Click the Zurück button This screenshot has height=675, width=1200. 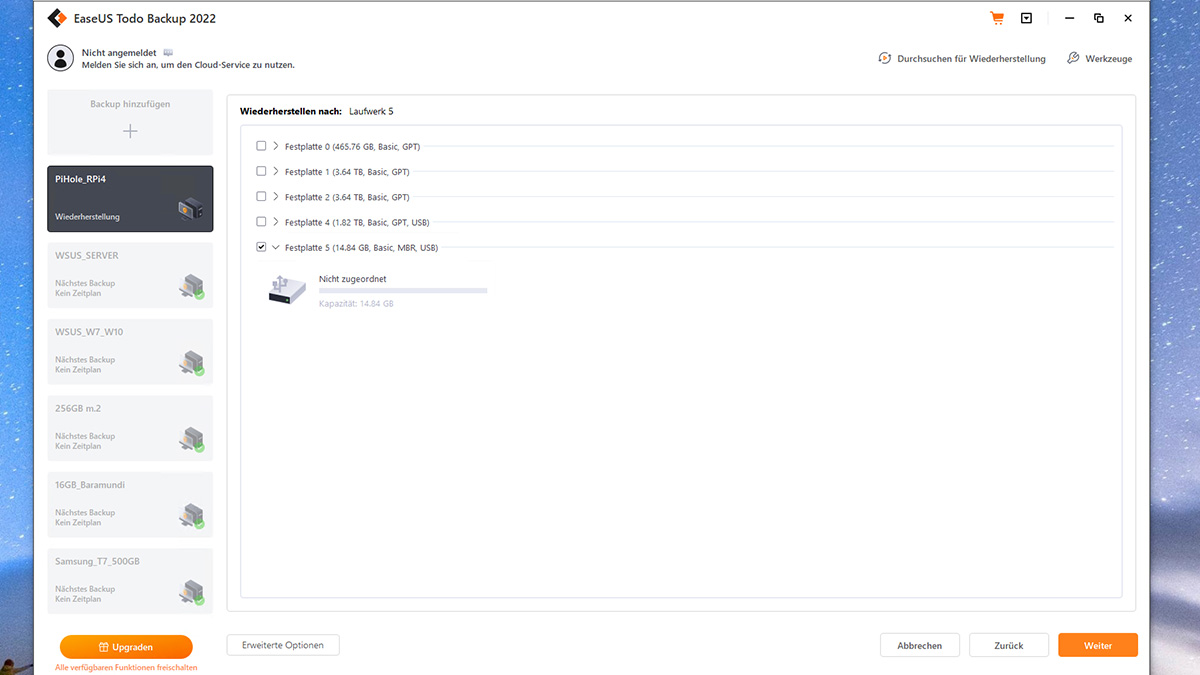tap(1009, 645)
